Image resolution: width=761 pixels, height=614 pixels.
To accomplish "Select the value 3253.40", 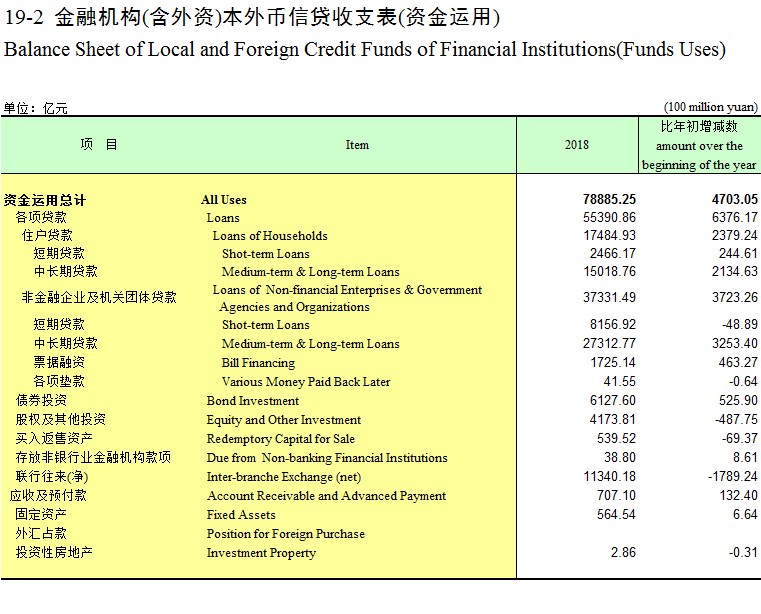I will 734,343.
